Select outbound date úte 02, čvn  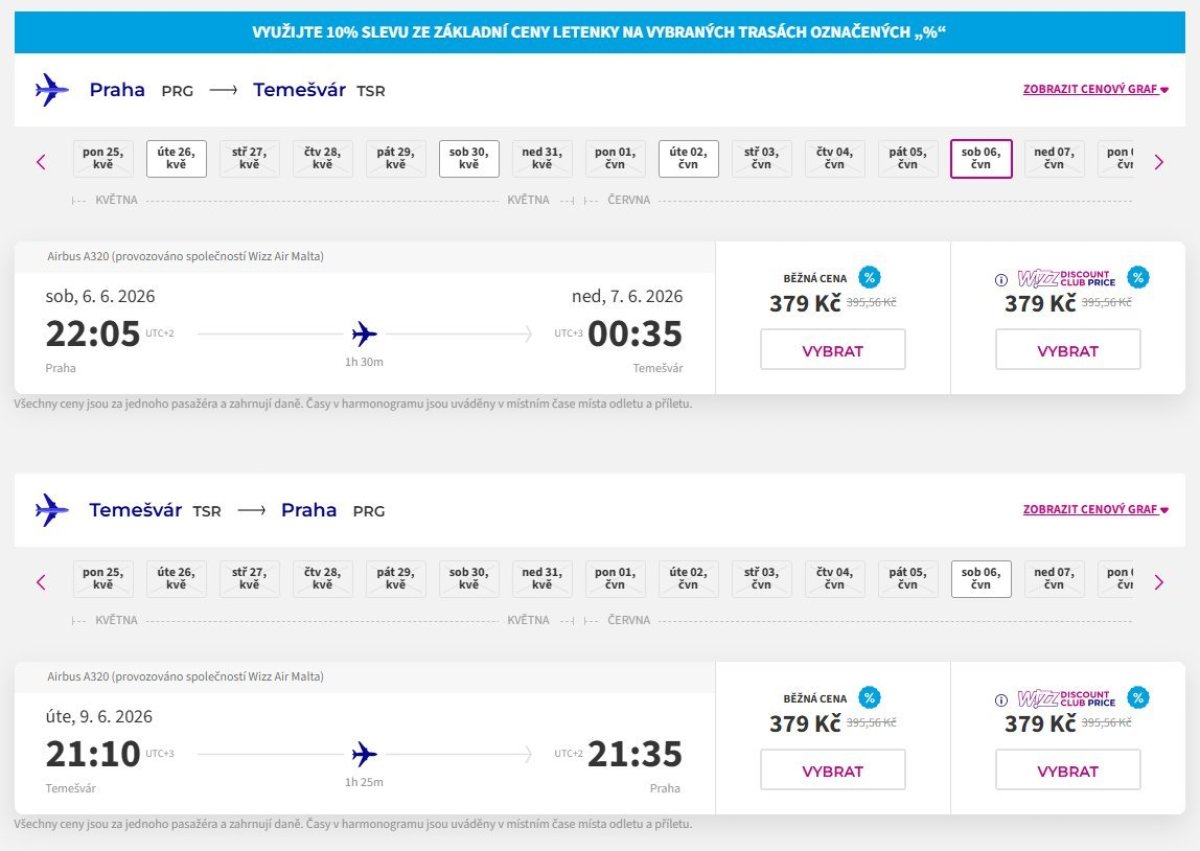688,159
